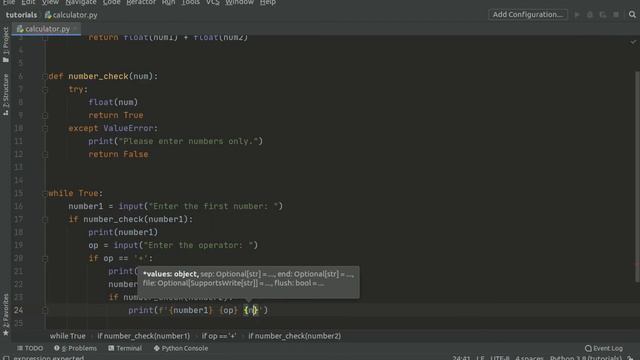
Task: Open the VCS menu
Action: [213, 2]
